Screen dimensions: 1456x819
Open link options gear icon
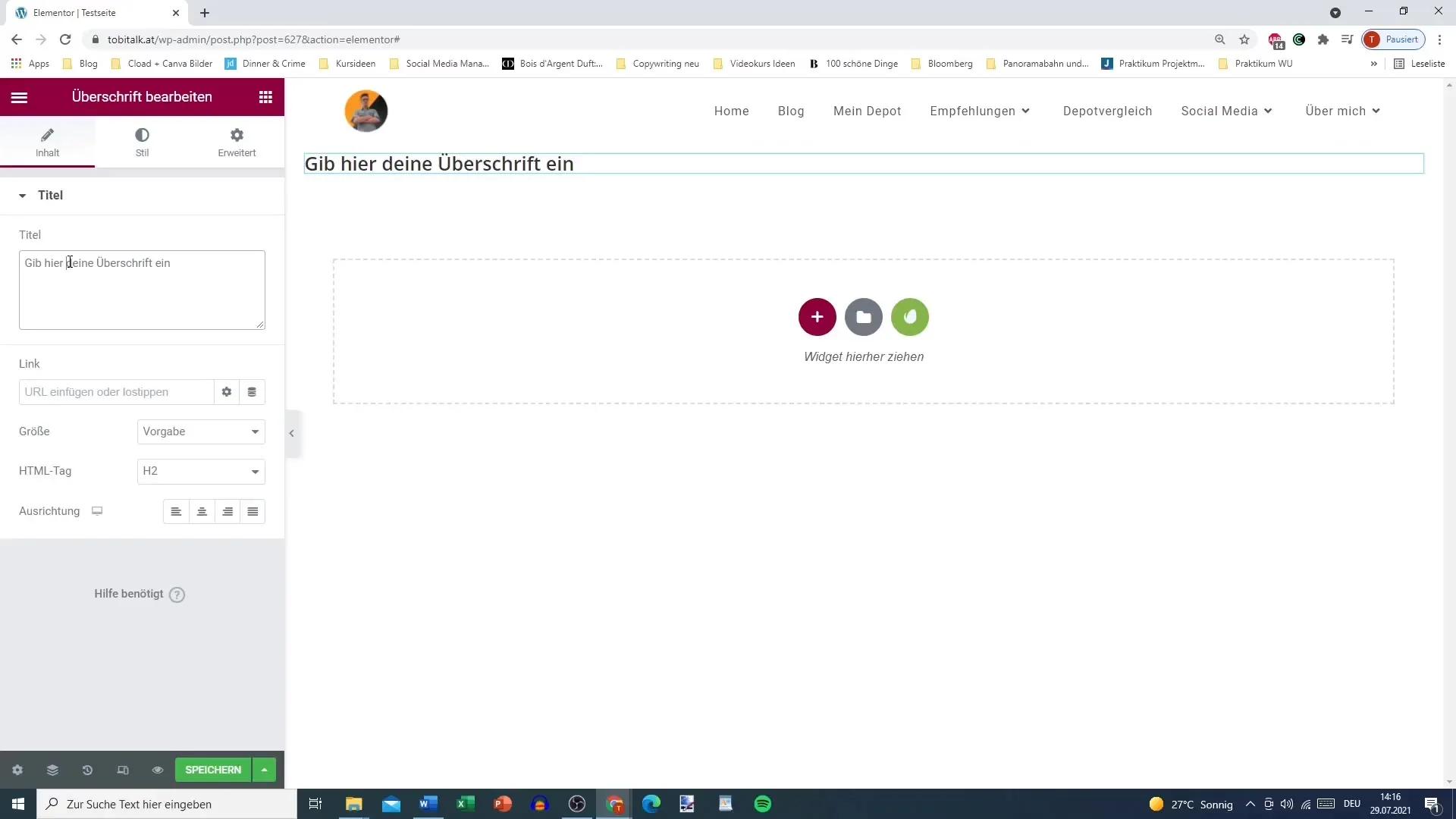(227, 392)
